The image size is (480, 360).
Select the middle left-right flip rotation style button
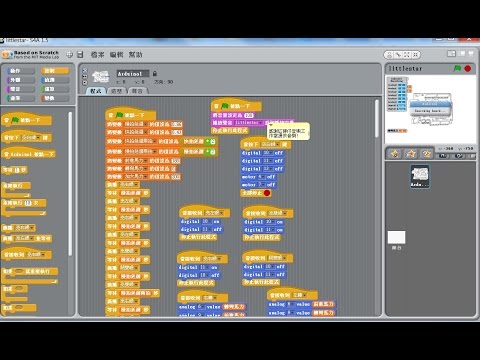click(85, 76)
